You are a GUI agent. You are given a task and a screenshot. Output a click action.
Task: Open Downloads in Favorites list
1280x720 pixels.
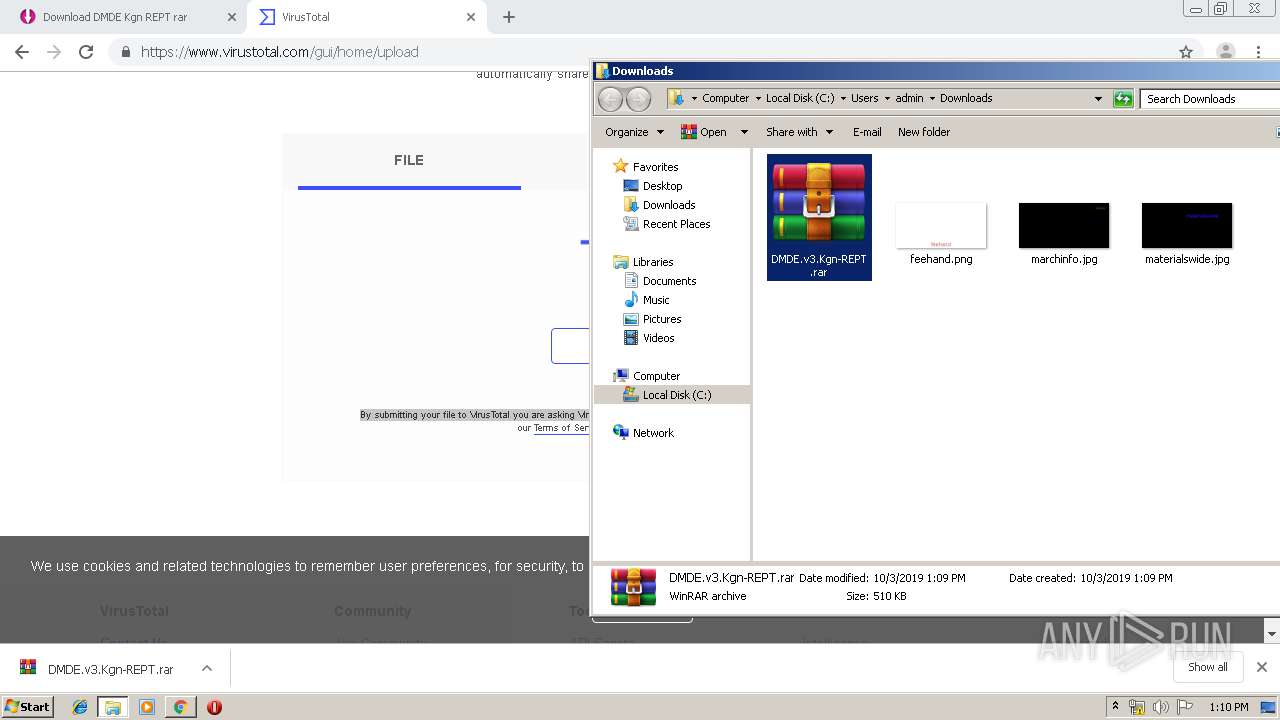[x=668, y=205]
